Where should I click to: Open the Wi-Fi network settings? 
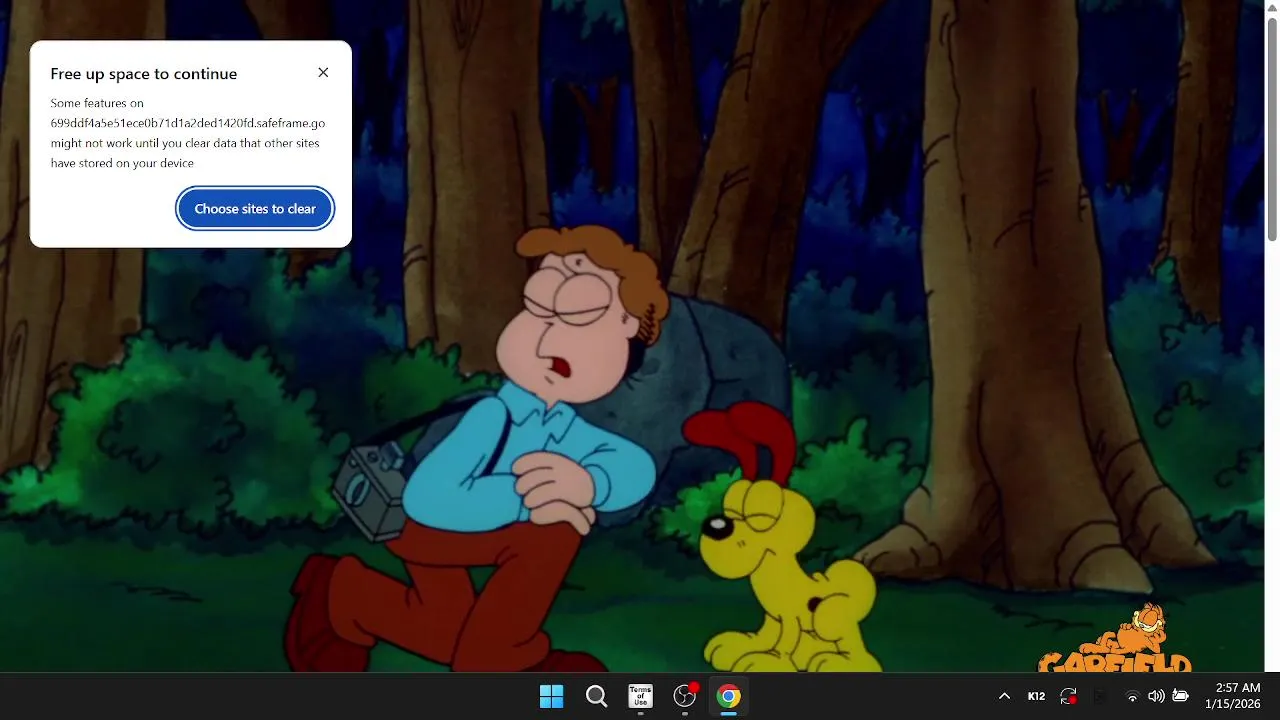coord(1132,697)
